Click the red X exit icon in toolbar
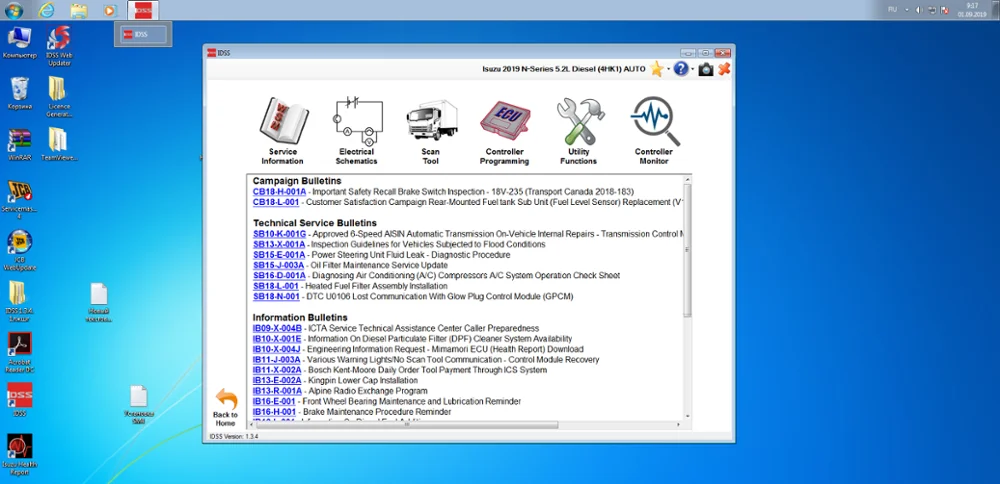The width and height of the screenshot is (1000, 484). (x=724, y=69)
